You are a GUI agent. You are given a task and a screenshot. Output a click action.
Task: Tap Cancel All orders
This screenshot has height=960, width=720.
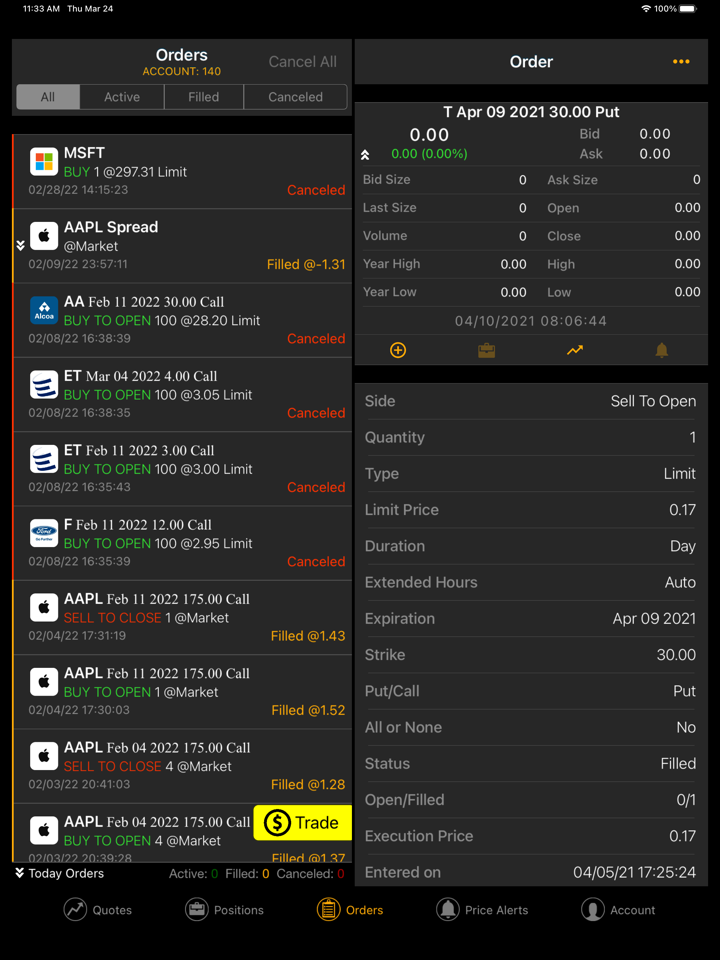point(302,62)
